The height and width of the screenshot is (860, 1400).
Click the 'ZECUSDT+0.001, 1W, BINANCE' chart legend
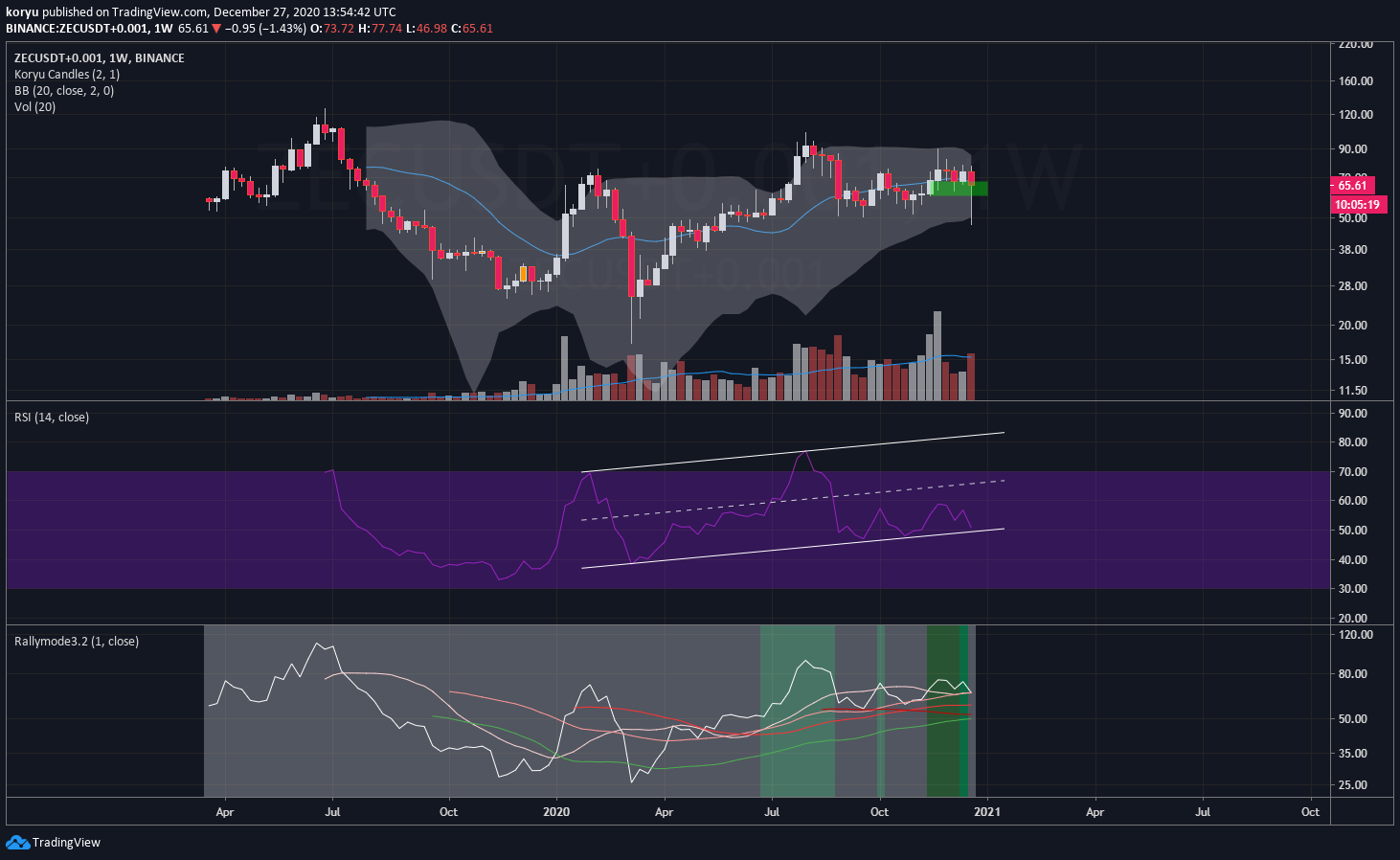100,58
